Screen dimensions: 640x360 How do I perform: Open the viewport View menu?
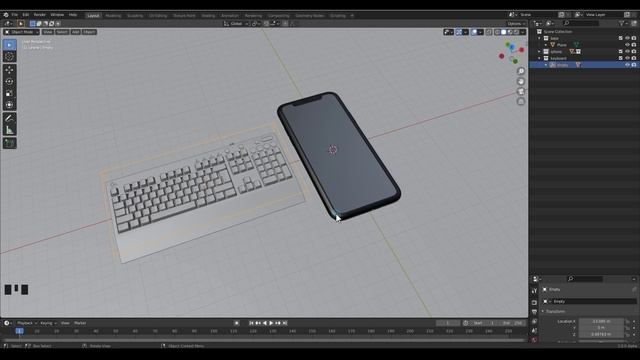[x=48, y=32]
